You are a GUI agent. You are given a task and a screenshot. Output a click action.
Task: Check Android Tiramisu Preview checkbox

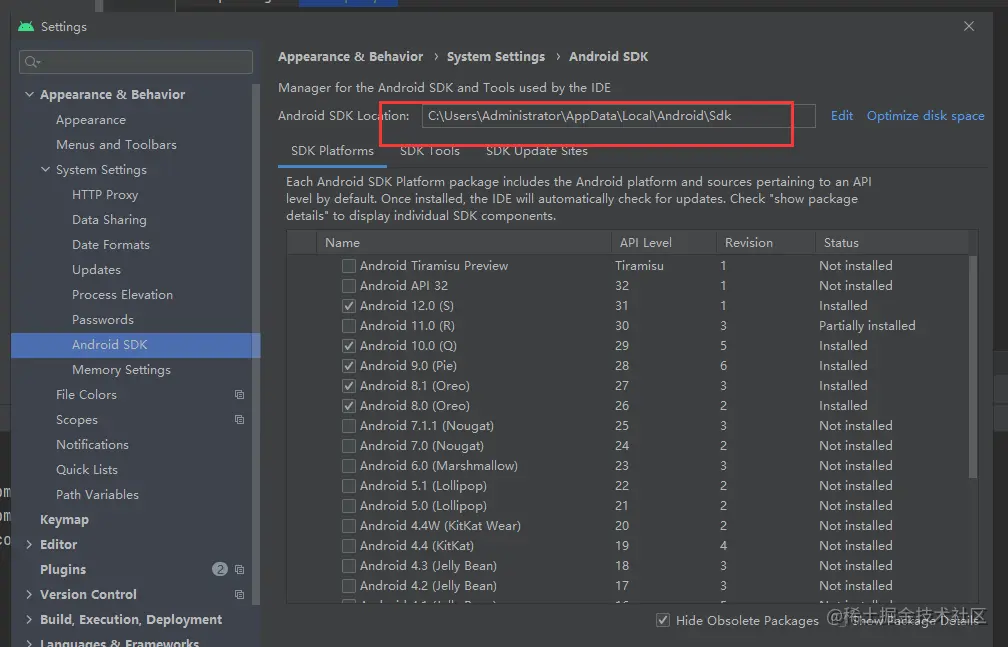point(348,266)
